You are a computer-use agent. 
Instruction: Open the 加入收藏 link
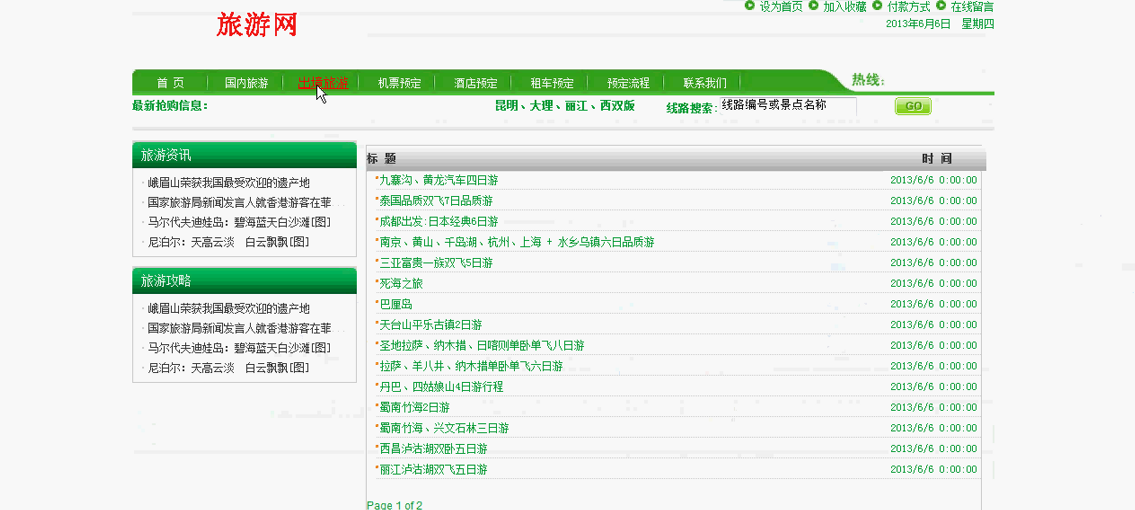(845, 7)
